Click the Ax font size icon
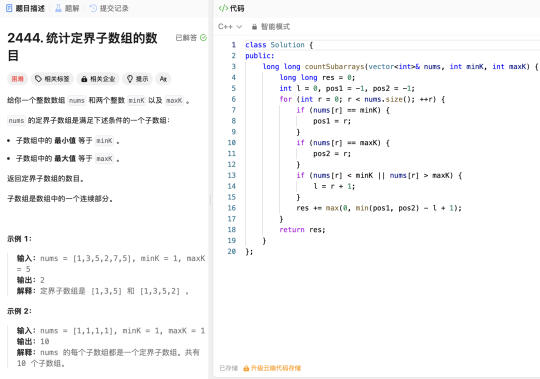540x379 pixels. click(163, 79)
